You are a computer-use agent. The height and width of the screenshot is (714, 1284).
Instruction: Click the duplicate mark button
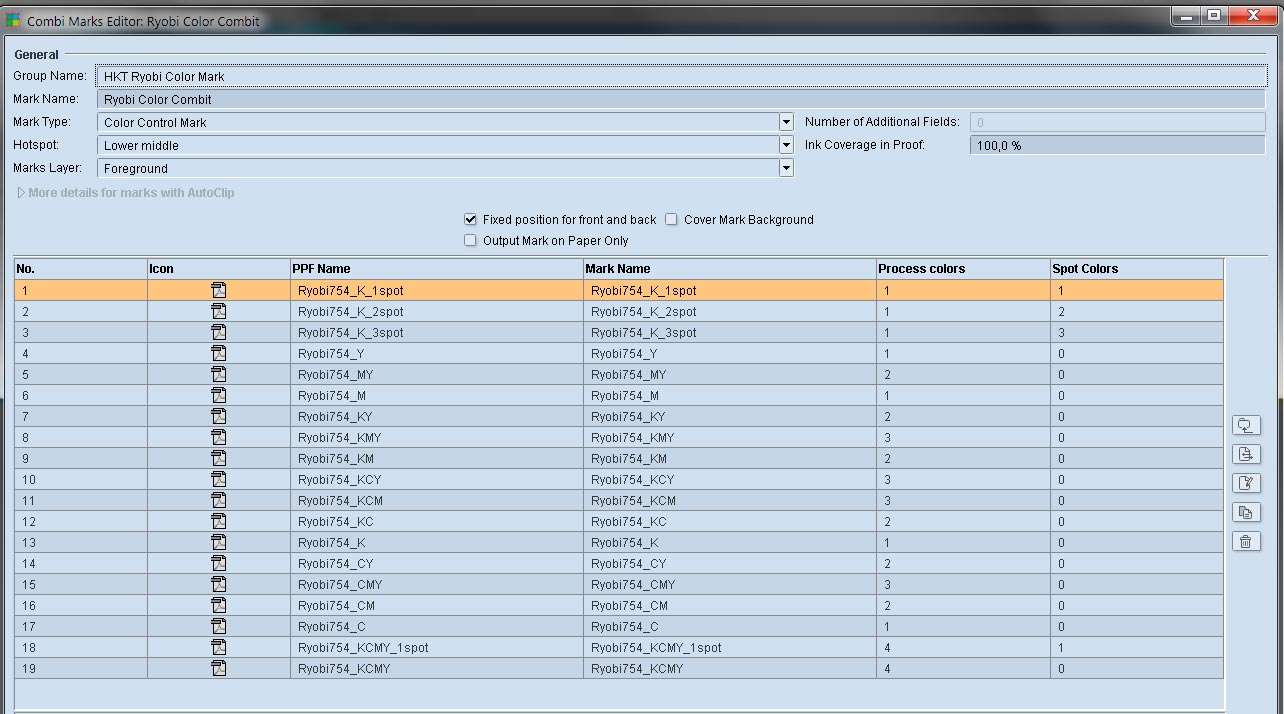[1246, 512]
